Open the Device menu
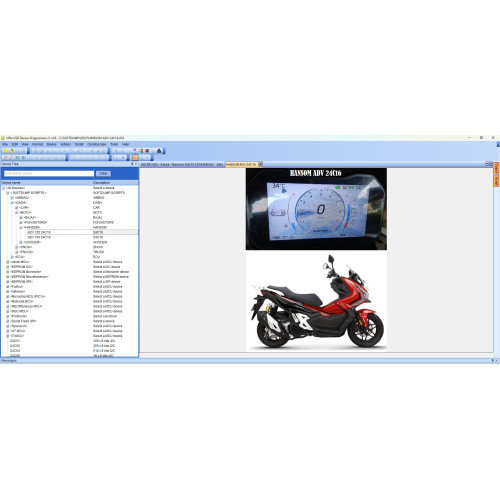500x500 pixels. coord(51,144)
